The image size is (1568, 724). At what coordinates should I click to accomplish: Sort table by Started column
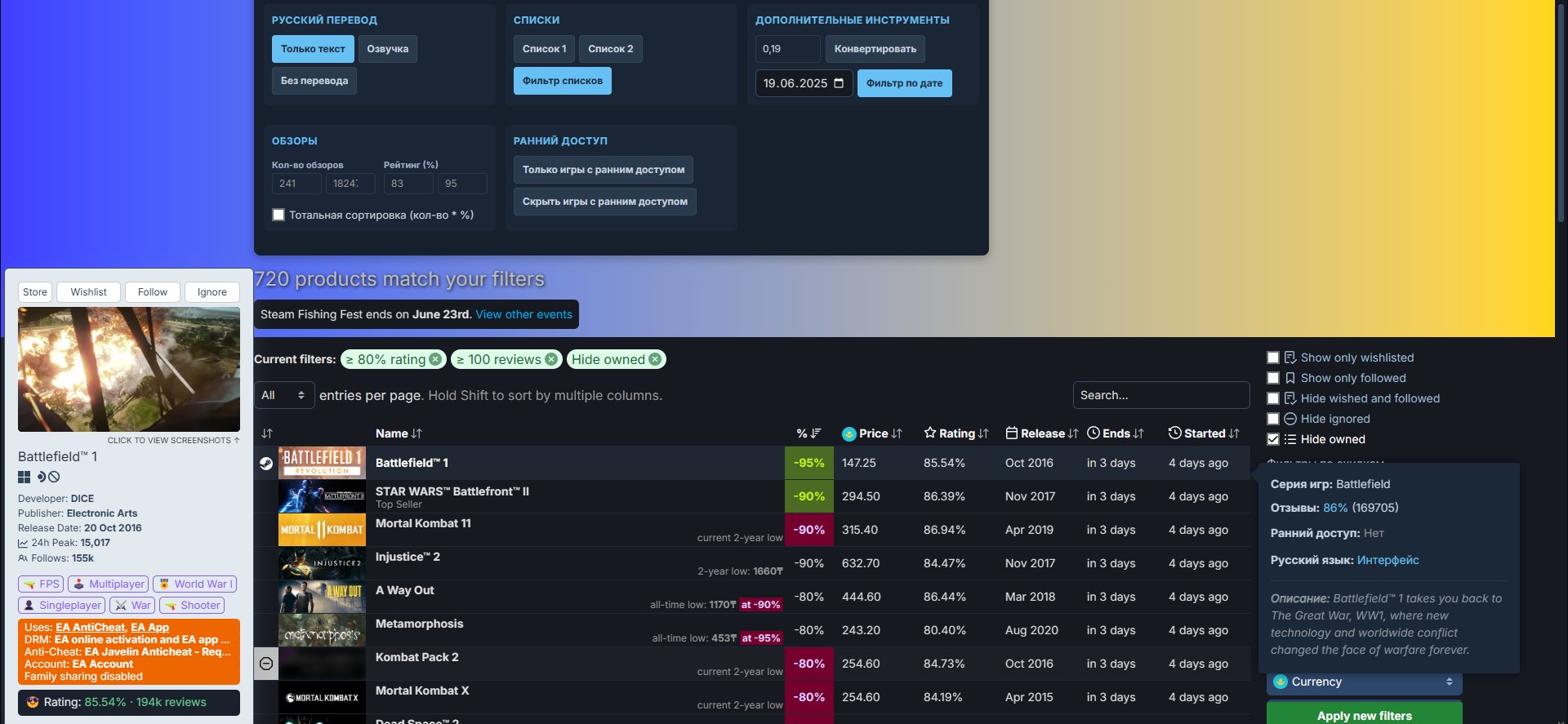tap(1204, 433)
